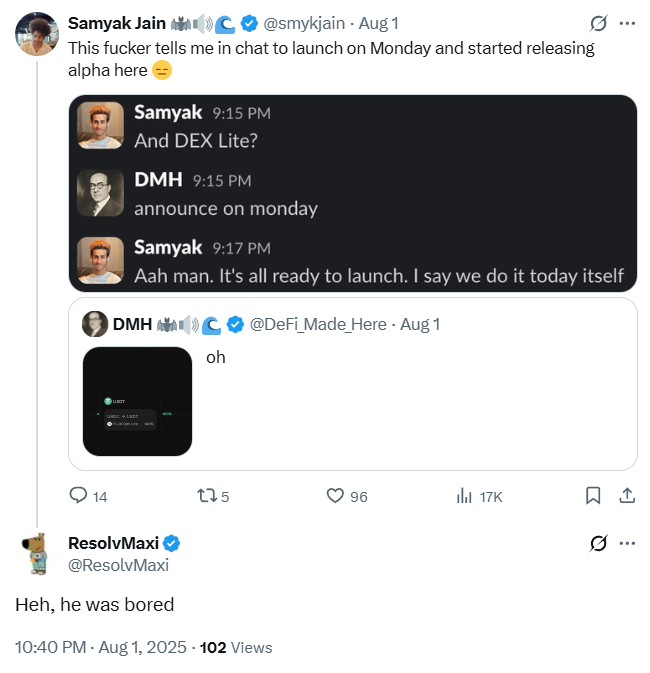Open Samyak Jain's profile picture

(x=36, y=34)
